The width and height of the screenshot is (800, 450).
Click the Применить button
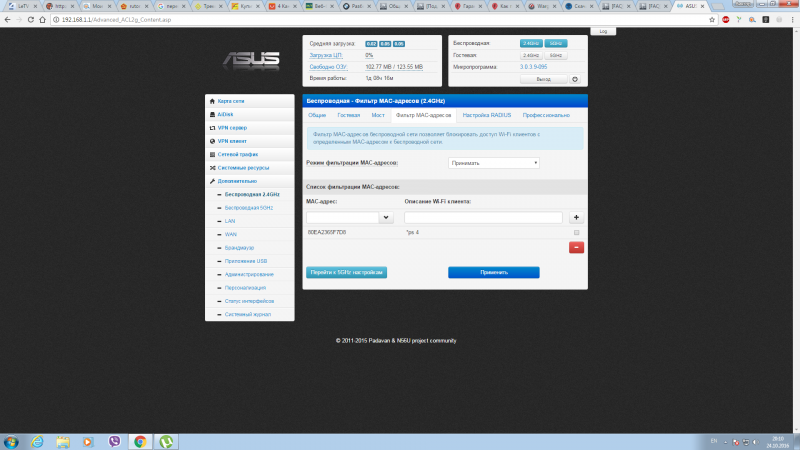point(493,272)
